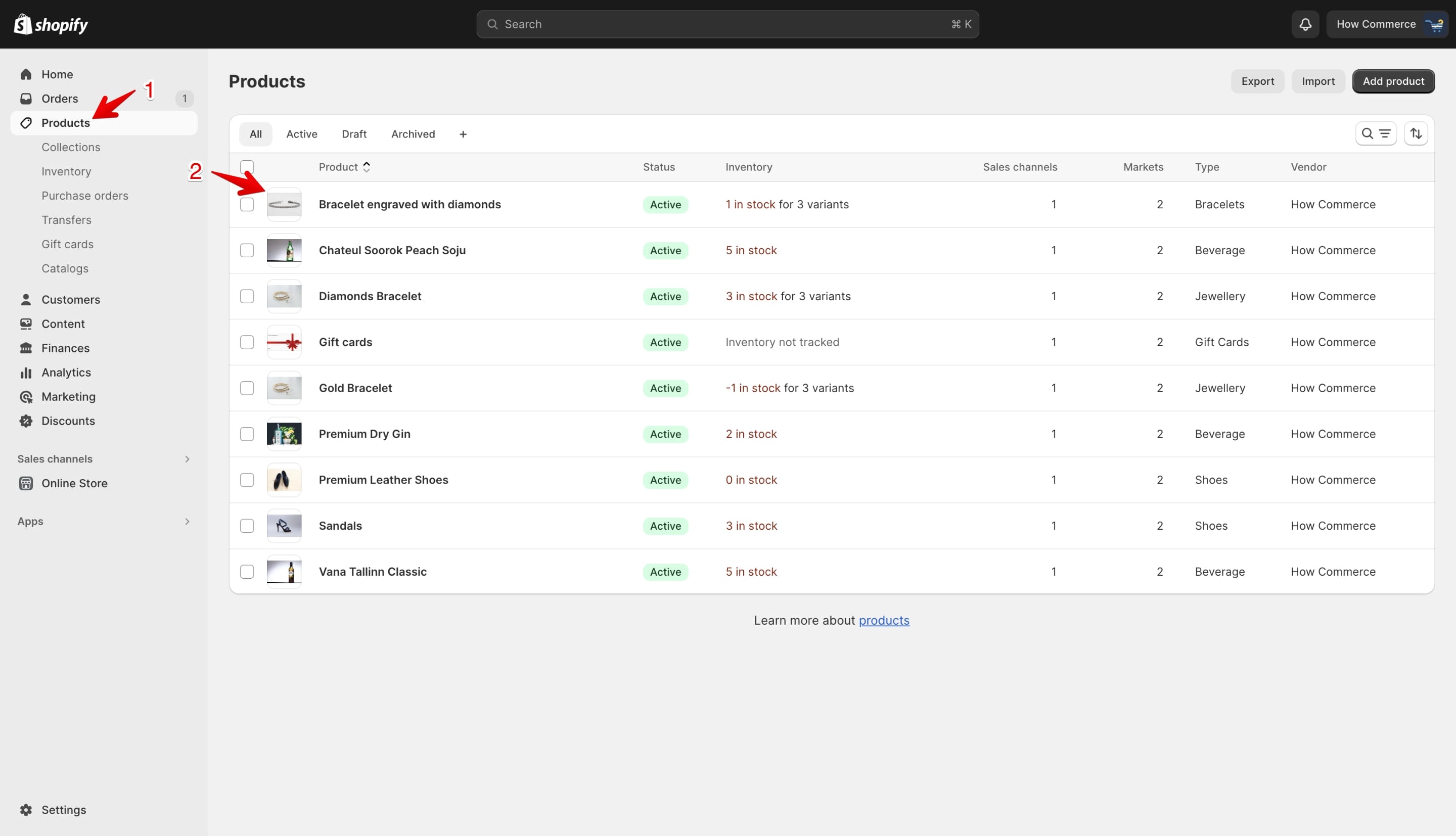Viewport: 1456px width, 836px height.
Task: Switch to the Active tab
Action: 302,134
